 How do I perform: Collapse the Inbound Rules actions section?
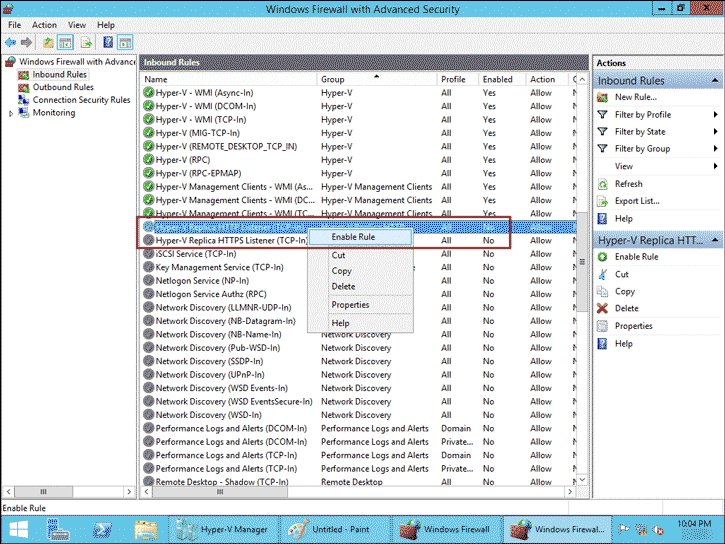[x=715, y=80]
